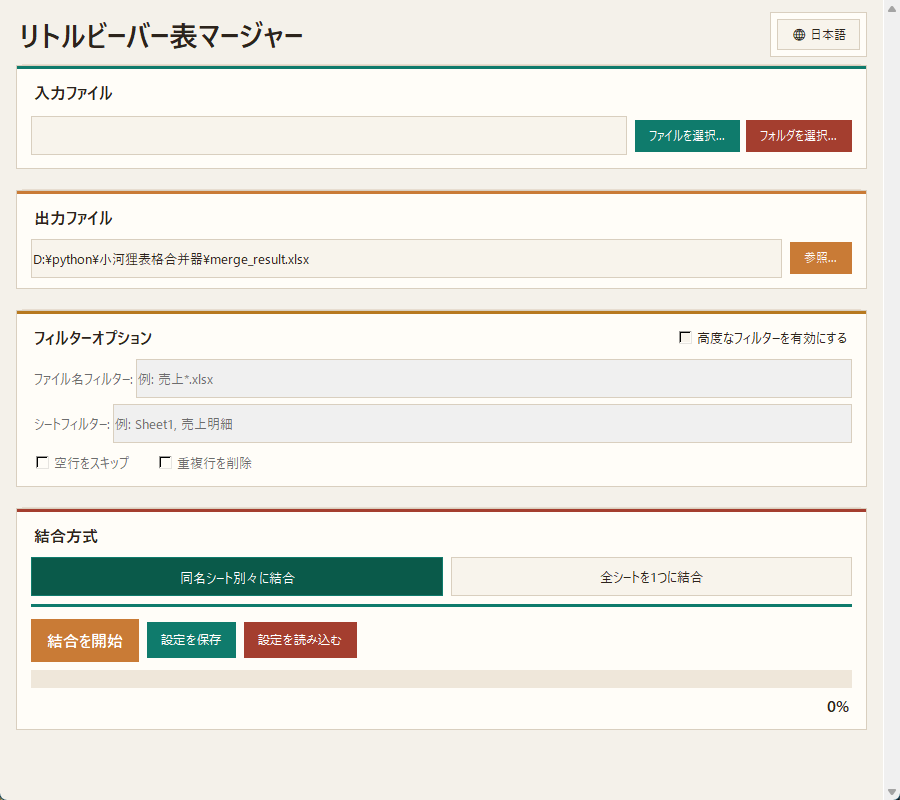Toggle the 重複行を削除 checkbox
Image resolution: width=900 pixels, height=800 pixels.
coord(165,463)
